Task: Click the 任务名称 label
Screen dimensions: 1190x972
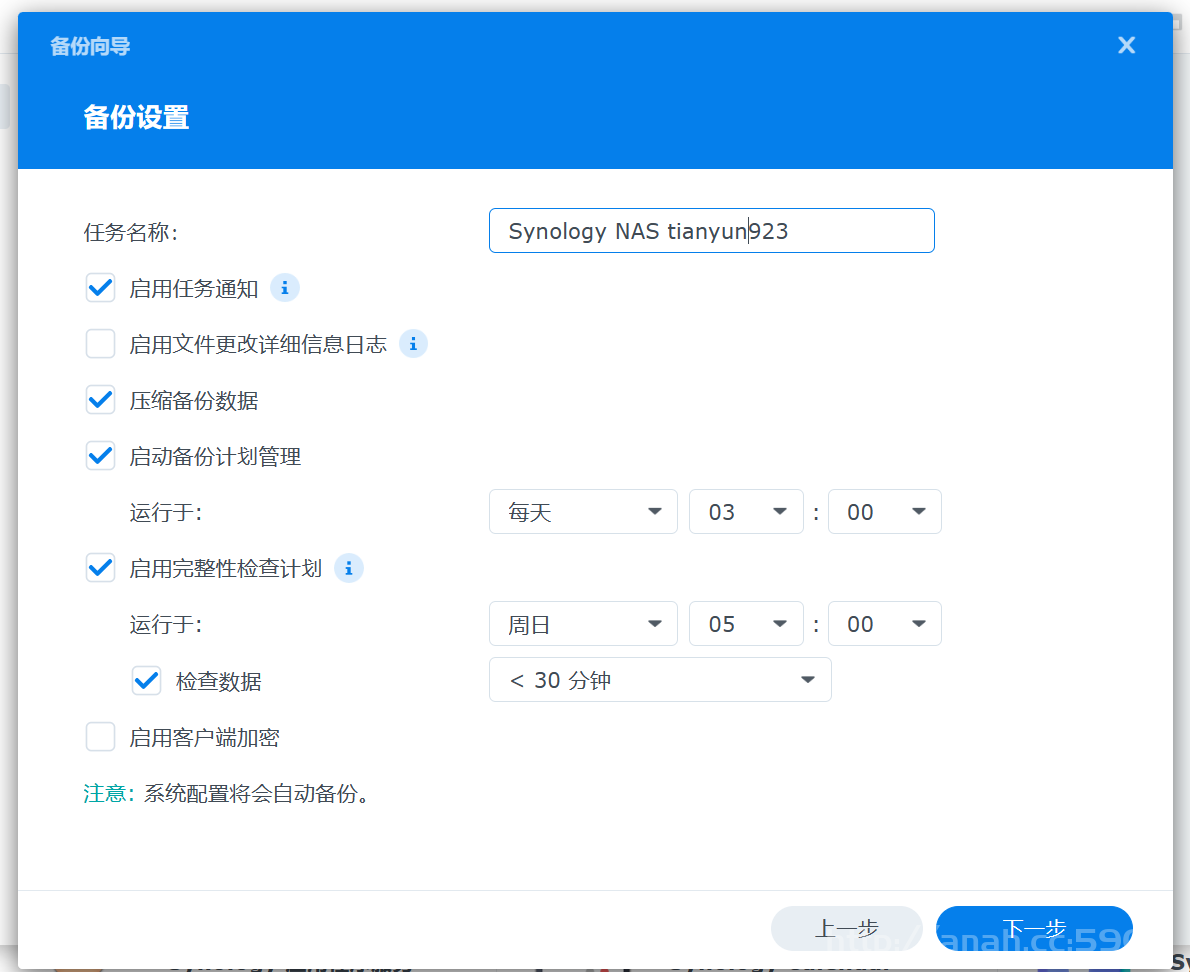Action: [131, 232]
